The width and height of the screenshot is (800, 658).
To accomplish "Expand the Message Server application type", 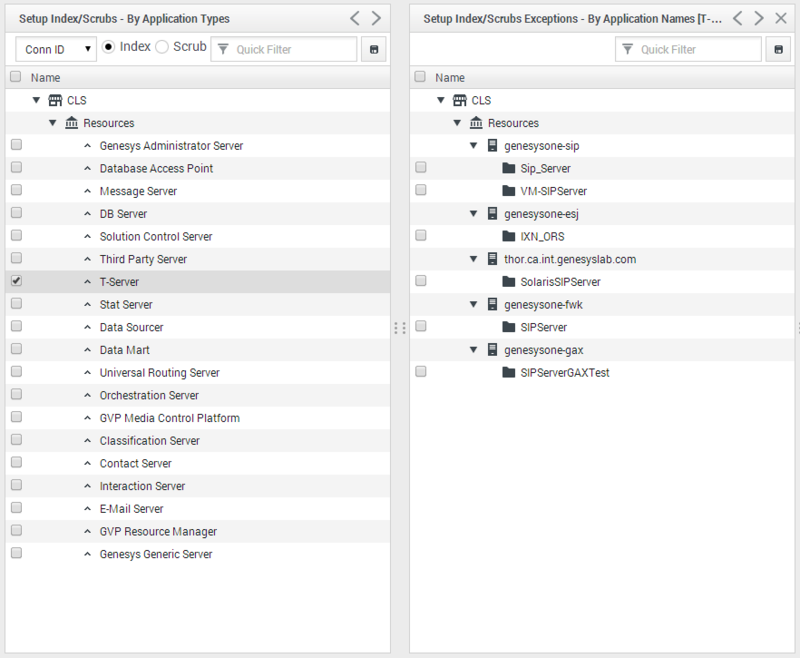I will pos(88,191).
